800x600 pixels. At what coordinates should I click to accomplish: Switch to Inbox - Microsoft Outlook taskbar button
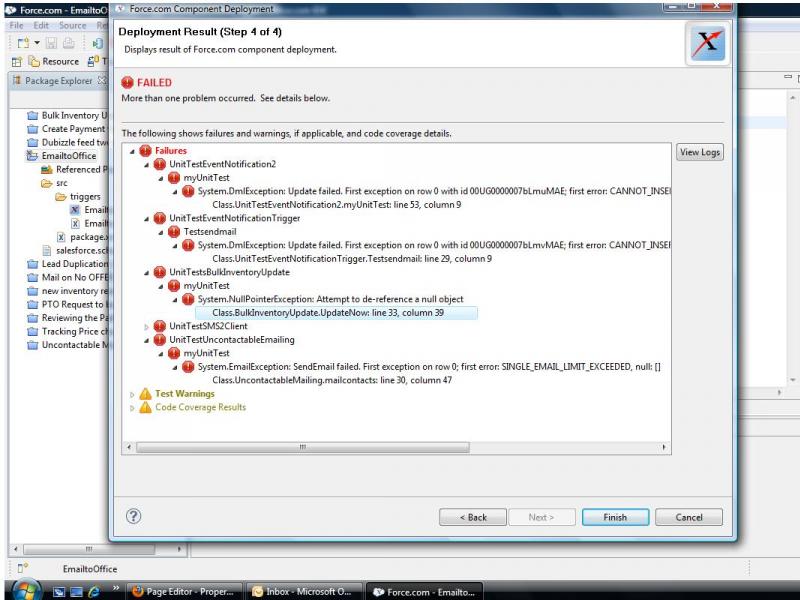[304, 592]
